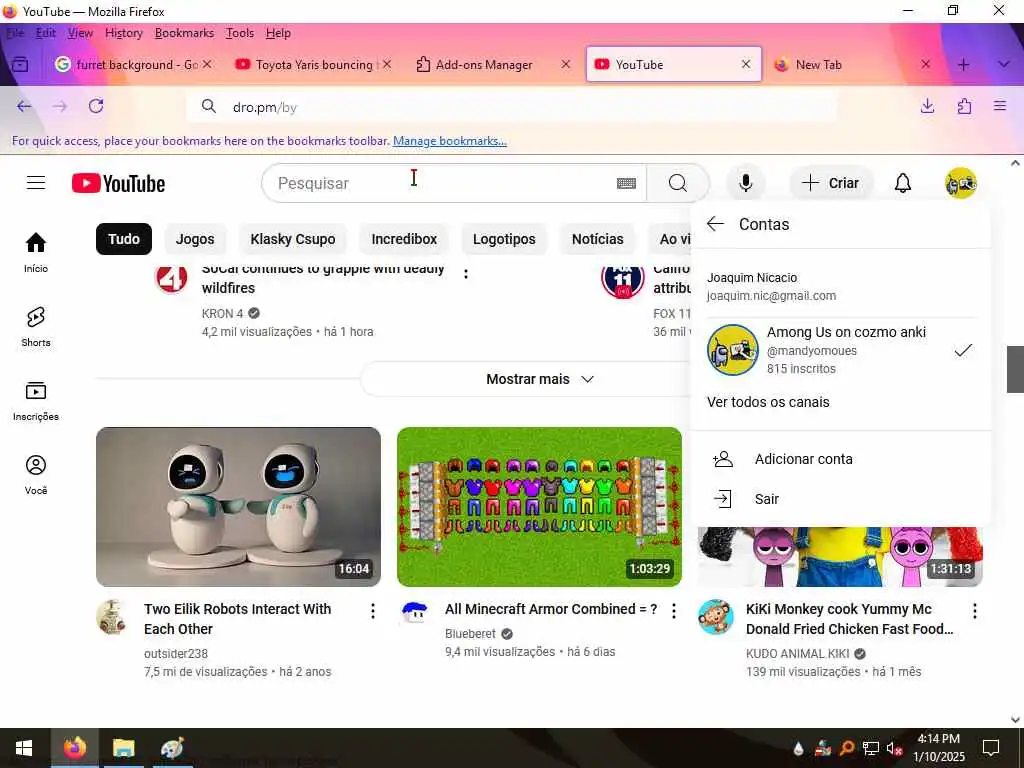
Task: Open the Bookmarks menu
Action: point(184,33)
